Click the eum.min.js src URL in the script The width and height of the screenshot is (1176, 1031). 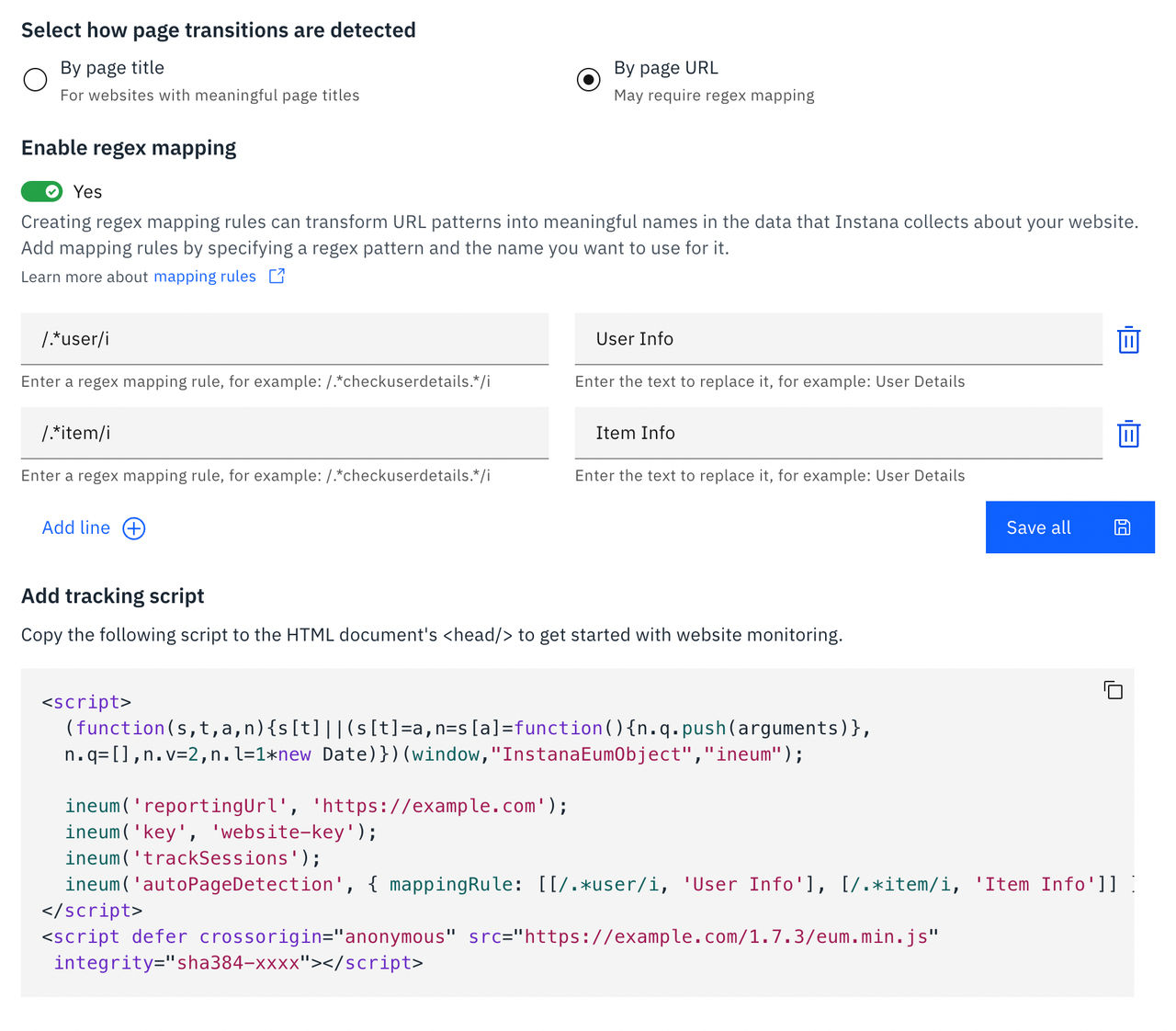(x=726, y=936)
